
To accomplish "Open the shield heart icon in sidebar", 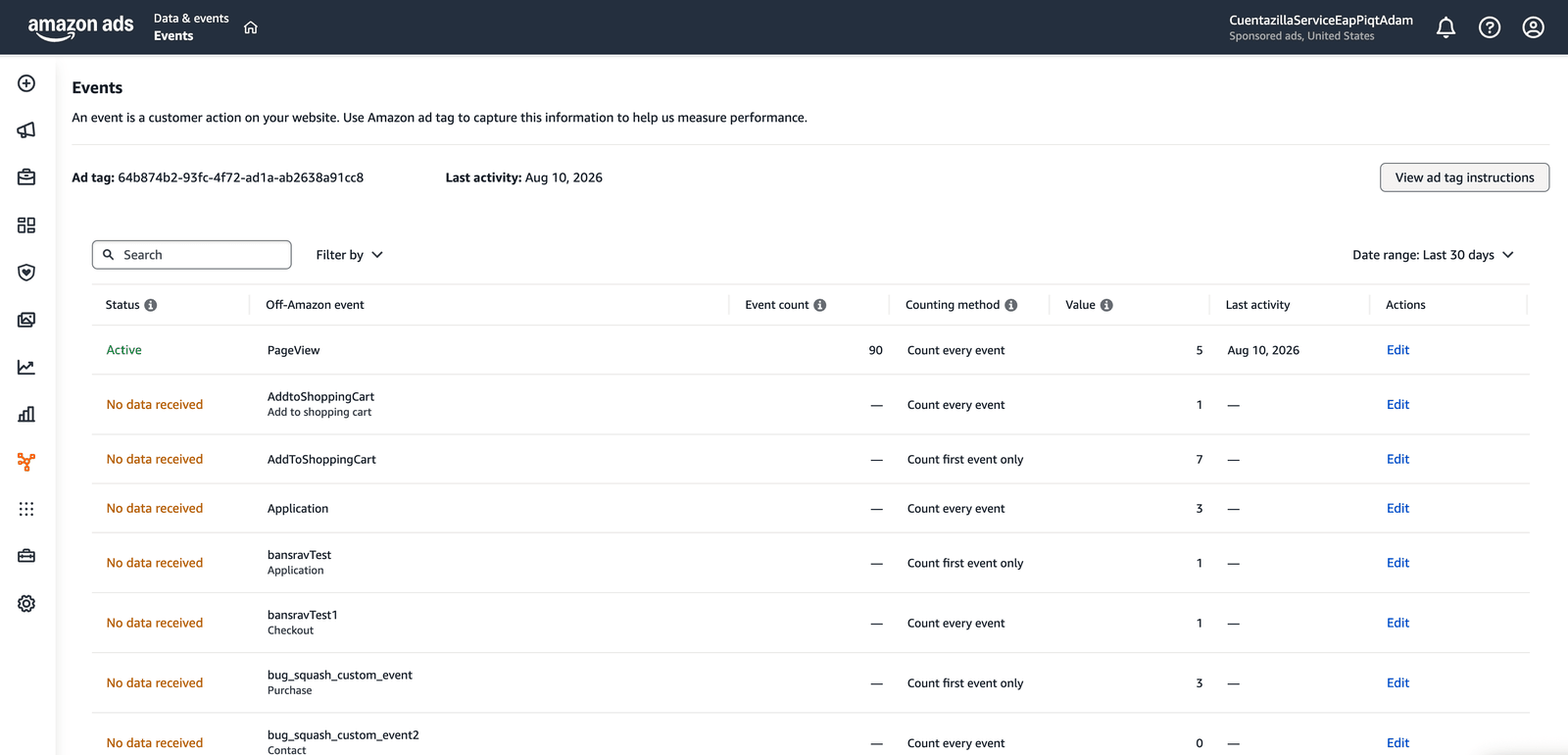I will click(26, 273).
